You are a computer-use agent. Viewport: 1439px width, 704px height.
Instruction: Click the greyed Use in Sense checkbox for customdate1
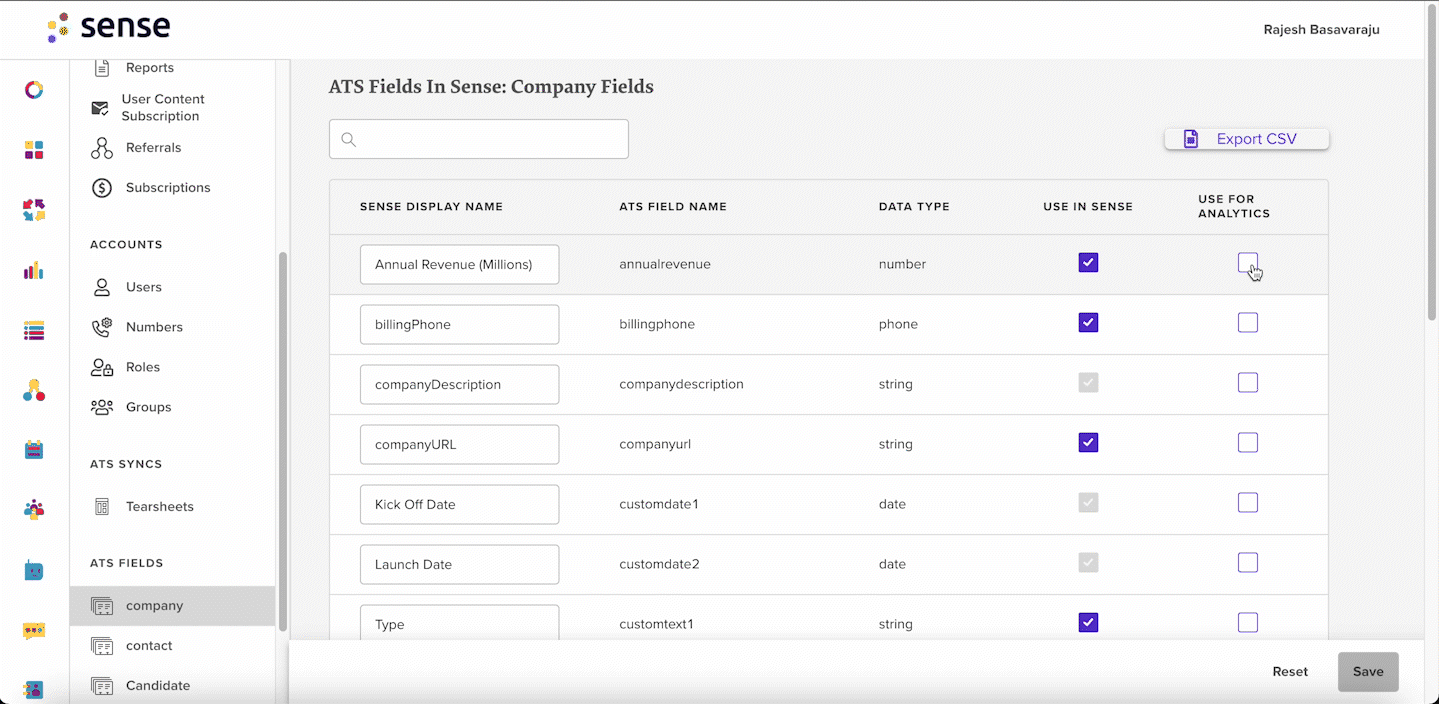pos(1088,503)
